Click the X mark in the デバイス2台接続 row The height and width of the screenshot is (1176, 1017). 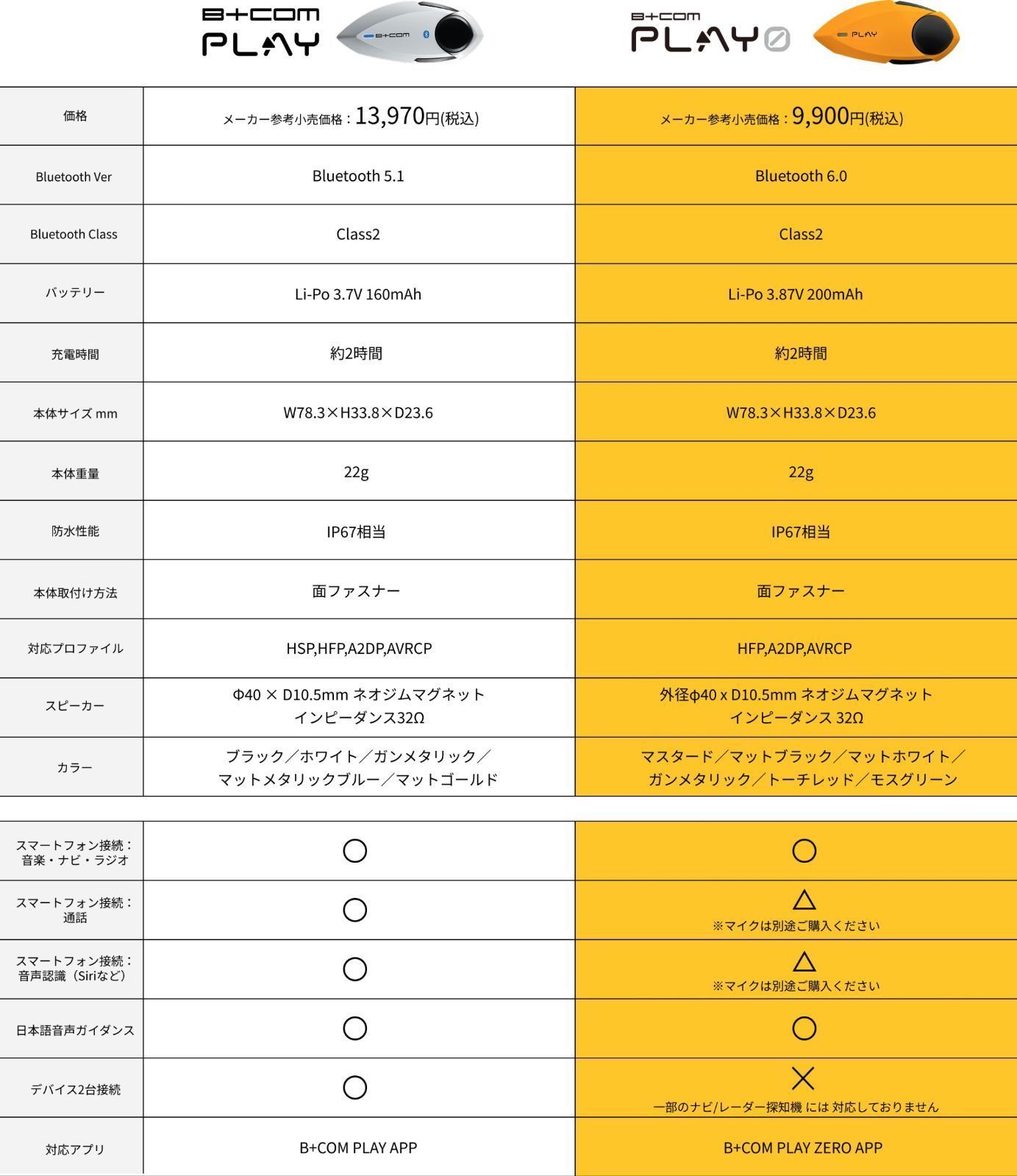pos(803,1079)
